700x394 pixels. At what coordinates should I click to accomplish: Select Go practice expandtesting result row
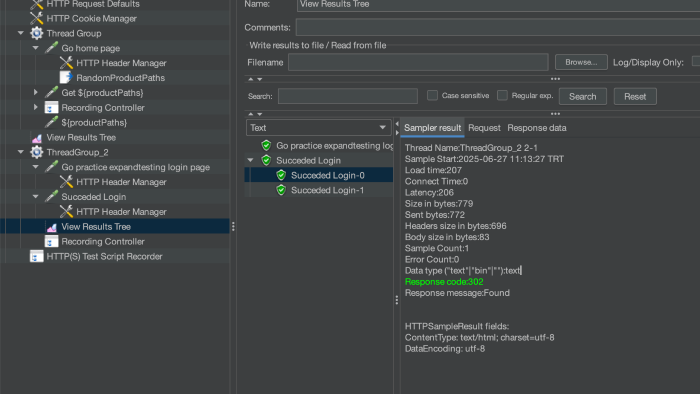tap(319, 145)
